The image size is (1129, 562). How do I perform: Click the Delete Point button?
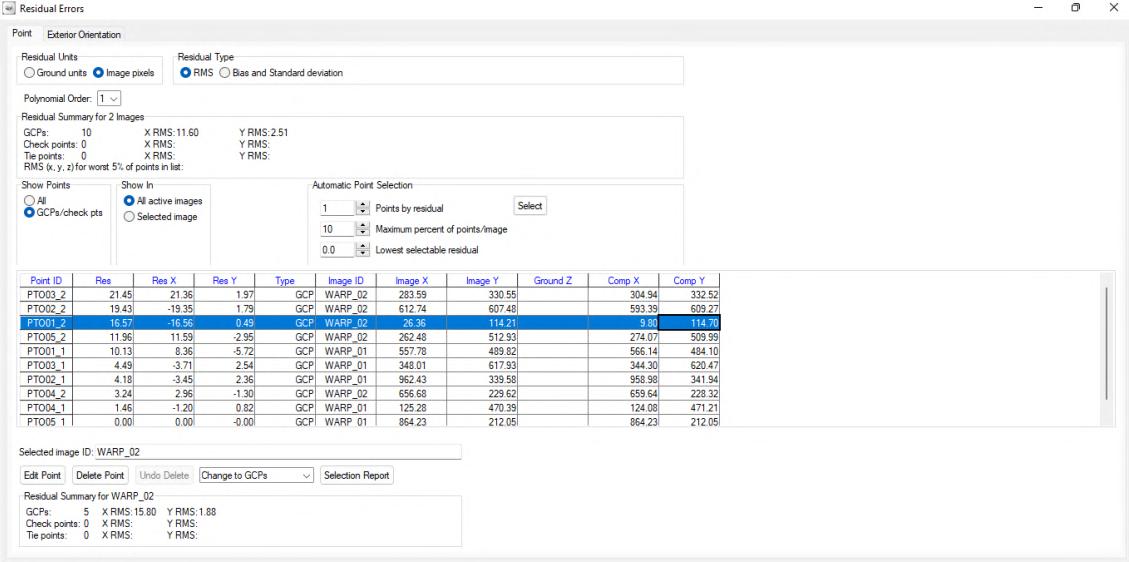pyautogui.click(x=100, y=476)
